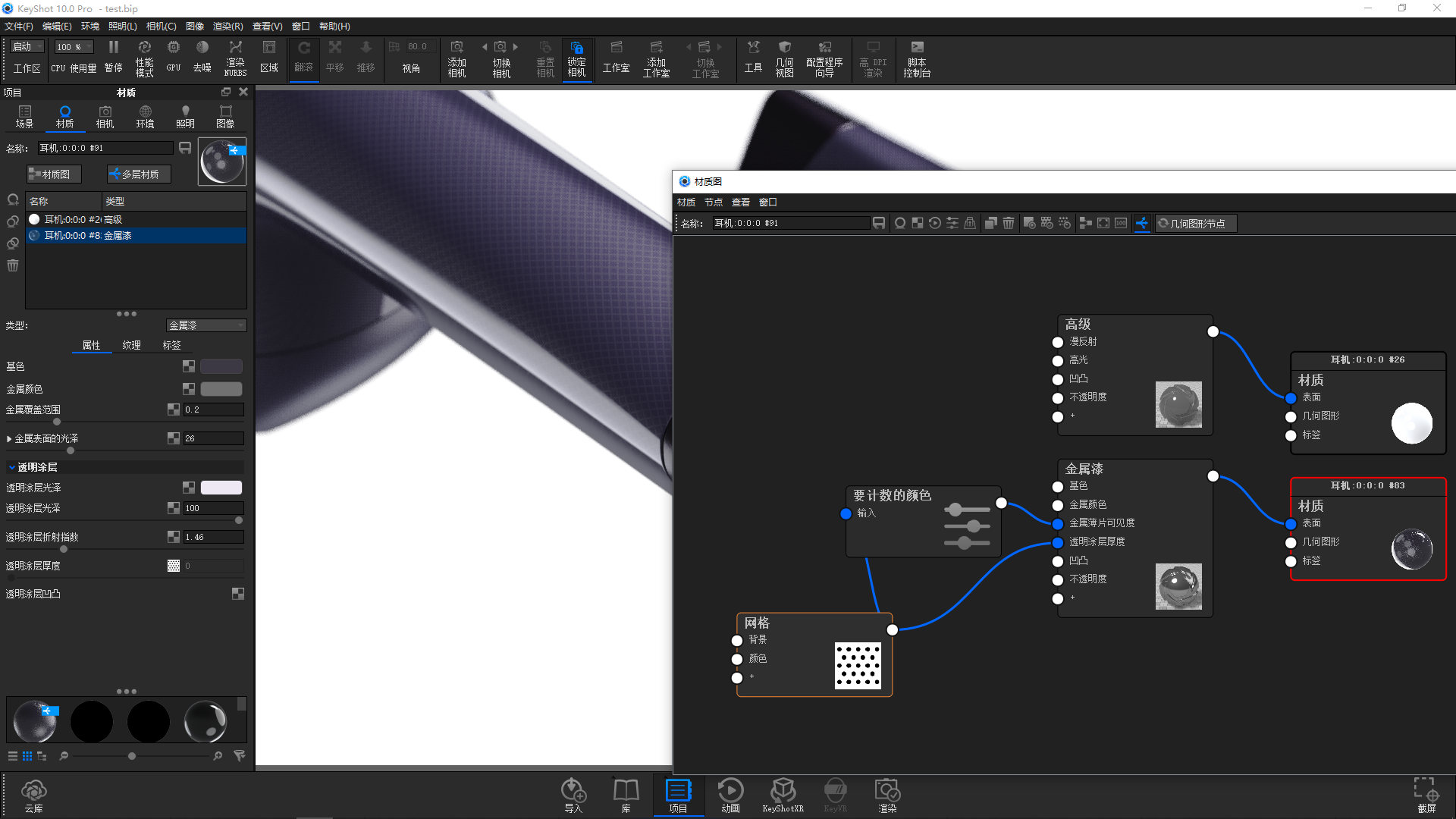The width and height of the screenshot is (1456, 819).
Task: Toggle the 多层材质 multi-layer material mode
Action: point(138,174)
